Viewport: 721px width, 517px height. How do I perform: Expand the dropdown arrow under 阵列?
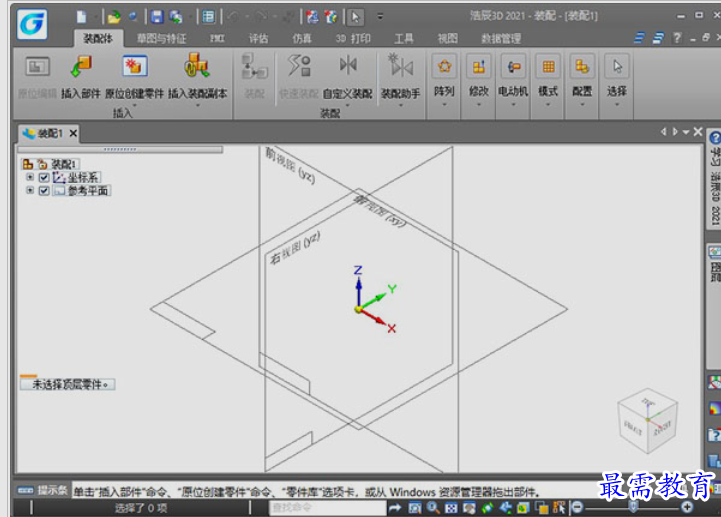coord(444,104)
